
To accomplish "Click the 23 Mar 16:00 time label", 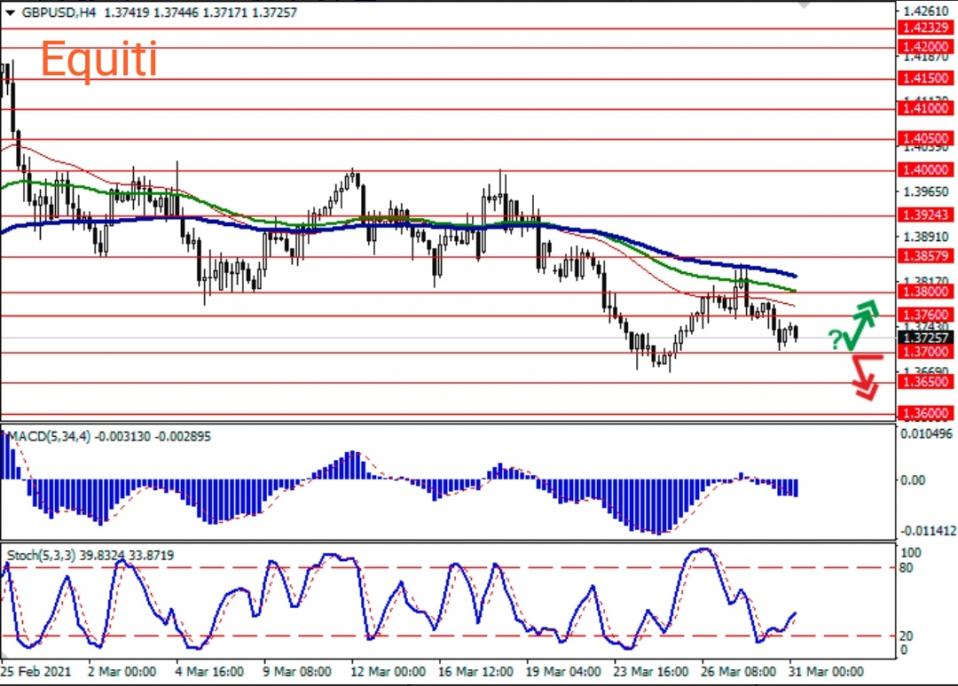I will tap(651, 672).
